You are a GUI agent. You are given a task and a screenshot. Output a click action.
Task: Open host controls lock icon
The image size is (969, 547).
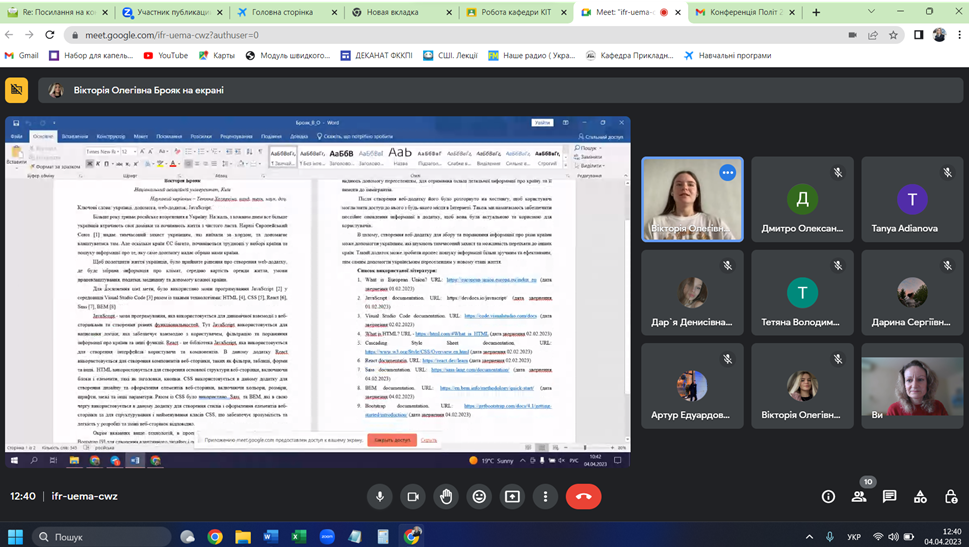(951, 496)
